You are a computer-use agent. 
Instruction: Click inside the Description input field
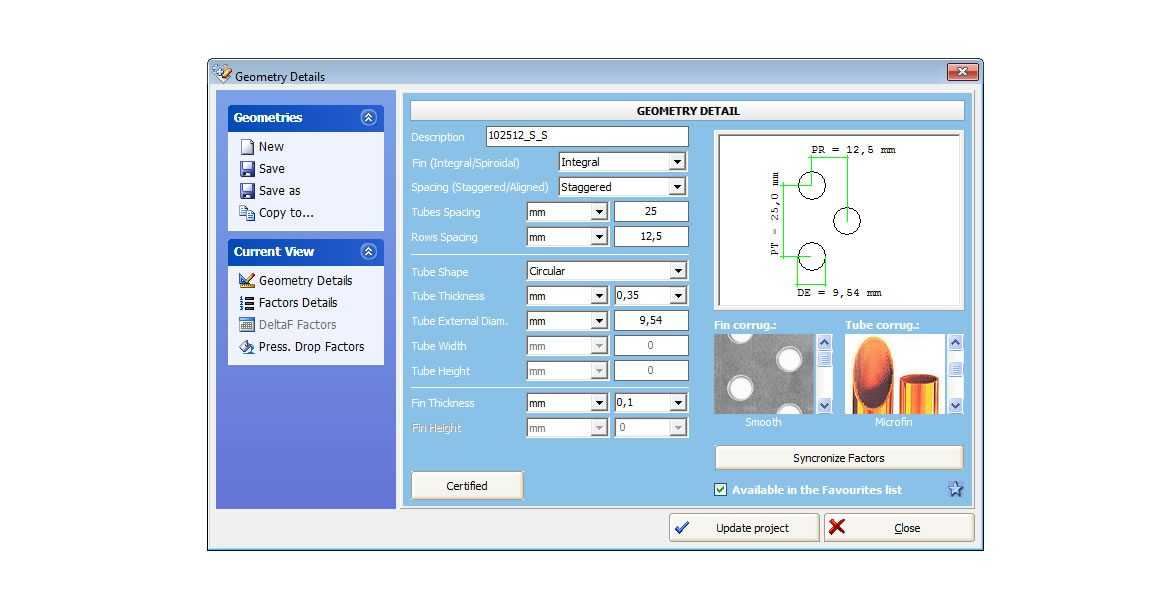tap(586, 136)
